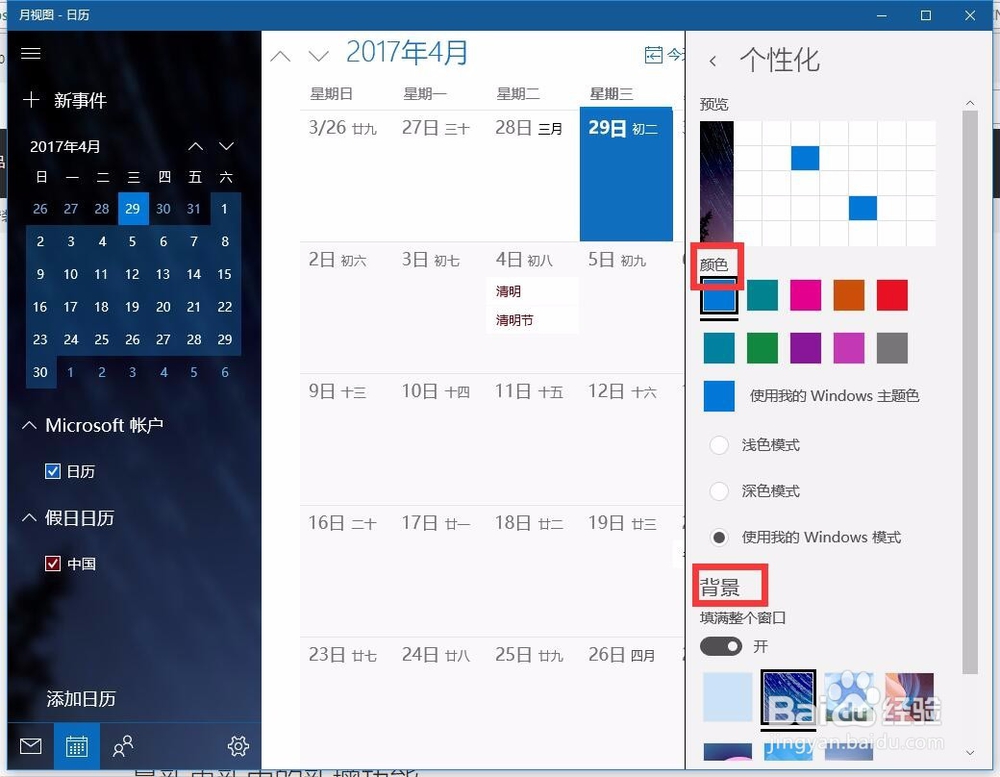The height and width of the screenshot is (777, 1000).
Task: Open the Settings gear icon
Action: pos(238,746)
